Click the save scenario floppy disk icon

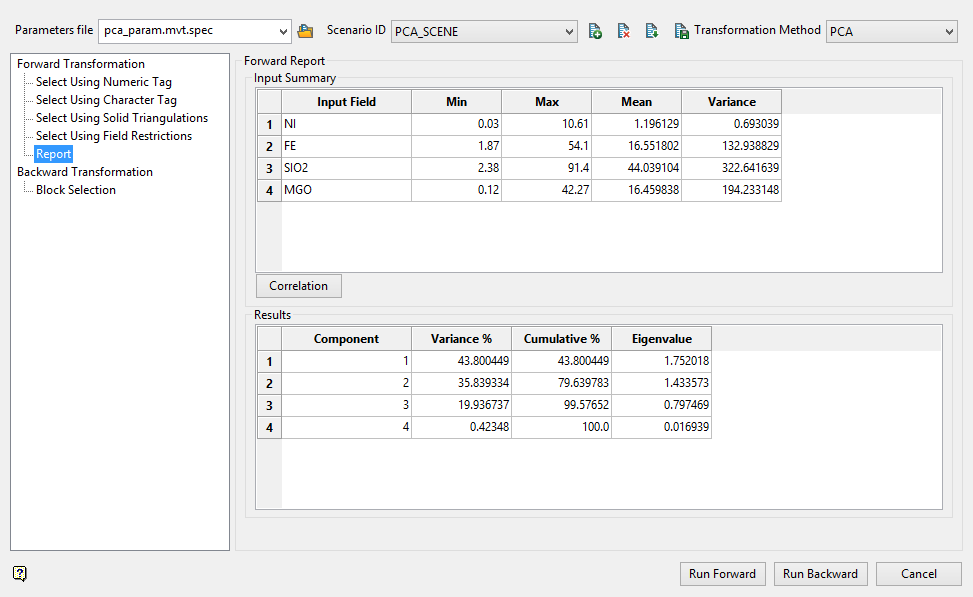681,32
